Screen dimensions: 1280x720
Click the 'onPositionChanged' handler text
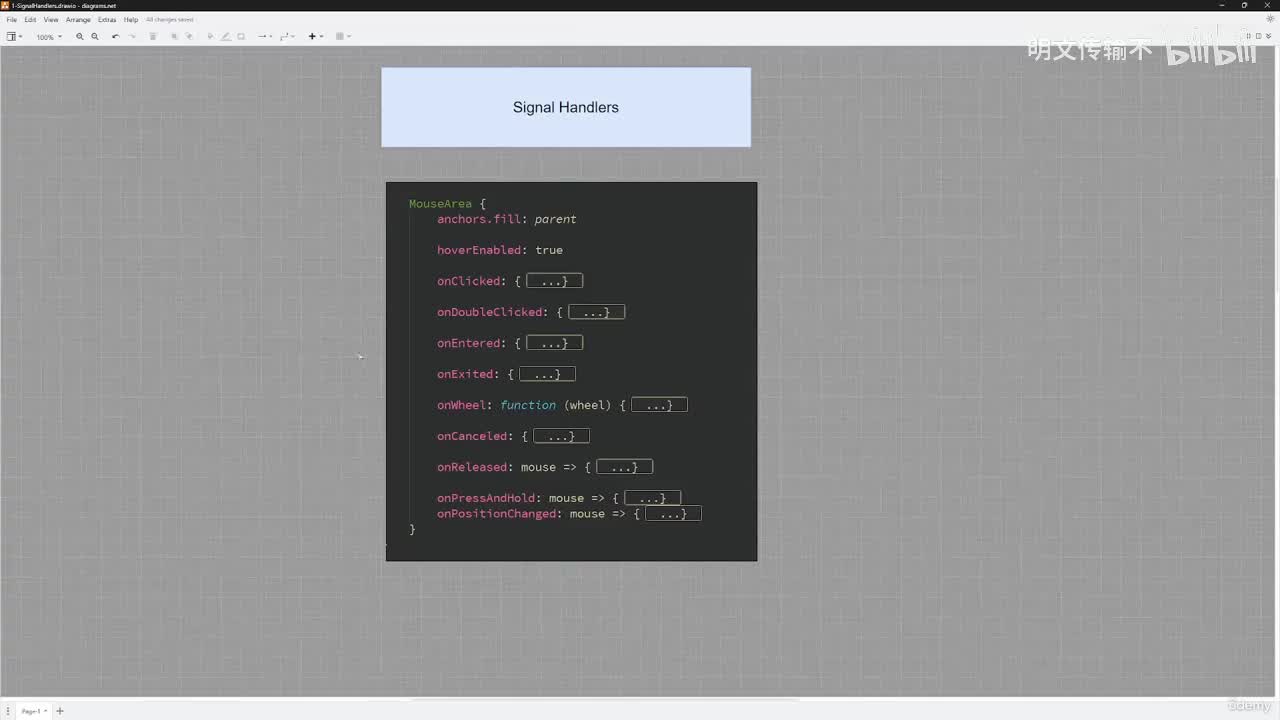[x=496, y=514]
